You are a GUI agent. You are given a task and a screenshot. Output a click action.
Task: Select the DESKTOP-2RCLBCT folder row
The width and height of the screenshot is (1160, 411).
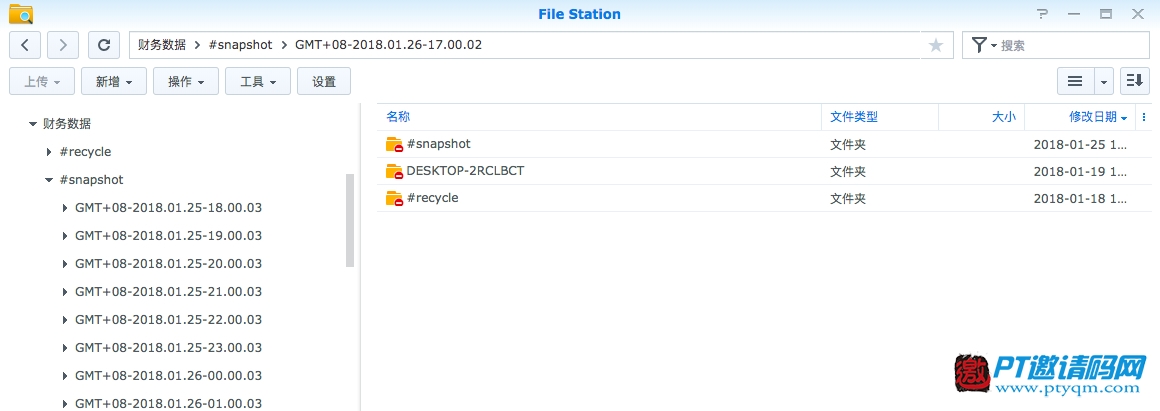764,171
